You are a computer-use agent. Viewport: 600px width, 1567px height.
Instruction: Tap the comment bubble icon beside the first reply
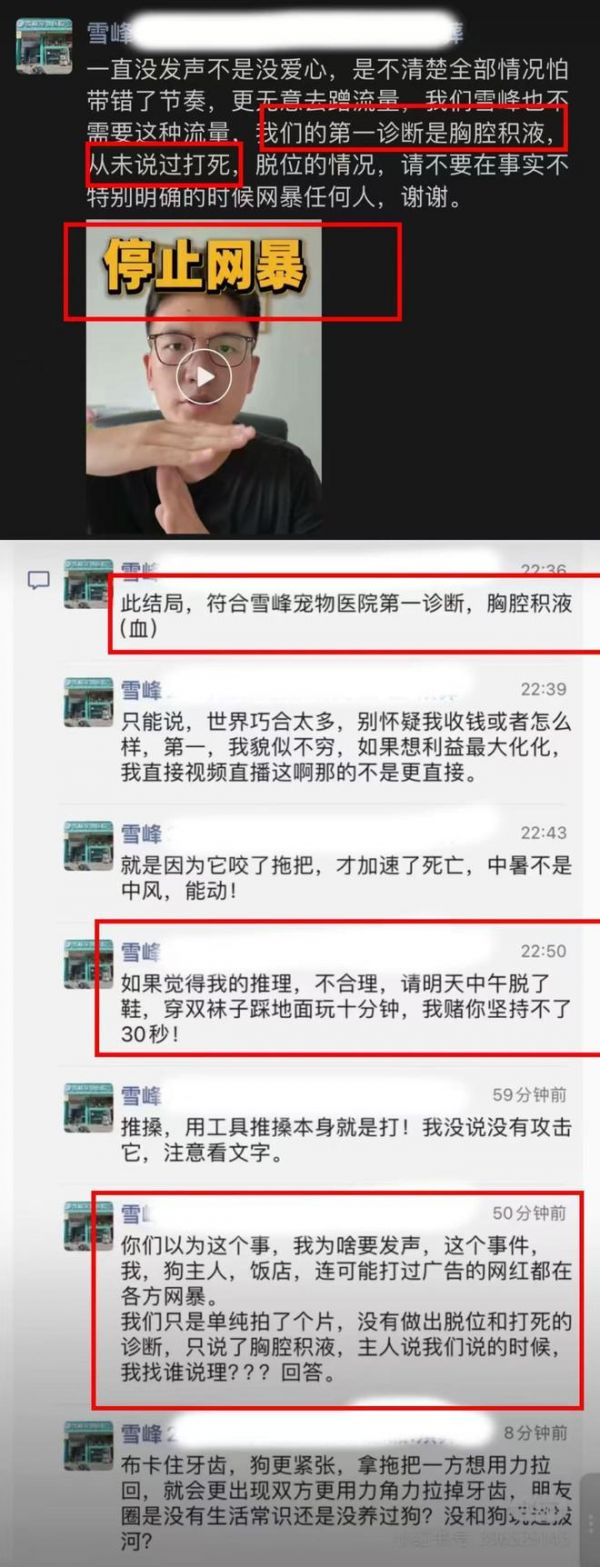[x=38, y=580]
